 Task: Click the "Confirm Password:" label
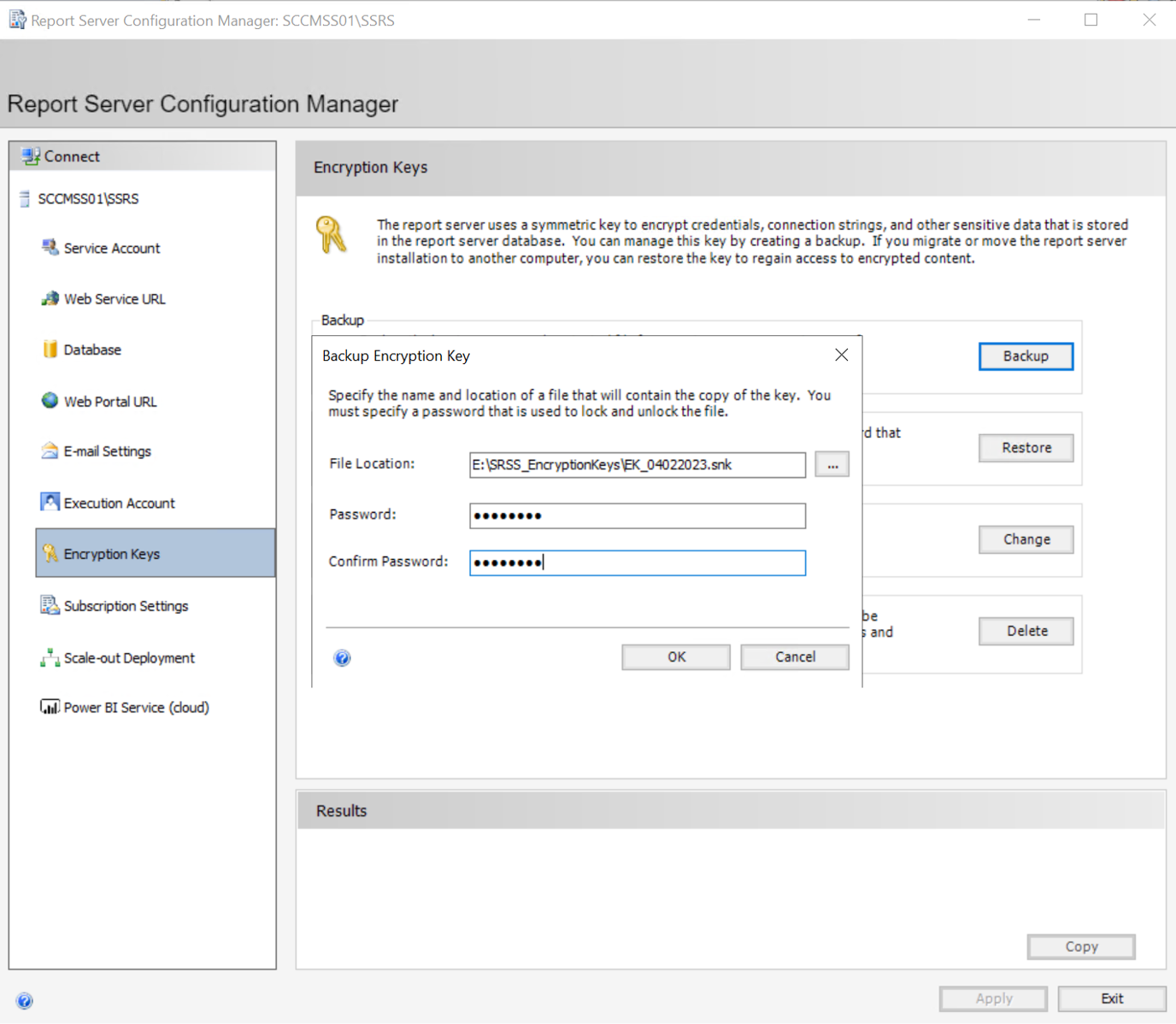coord(388,562)
